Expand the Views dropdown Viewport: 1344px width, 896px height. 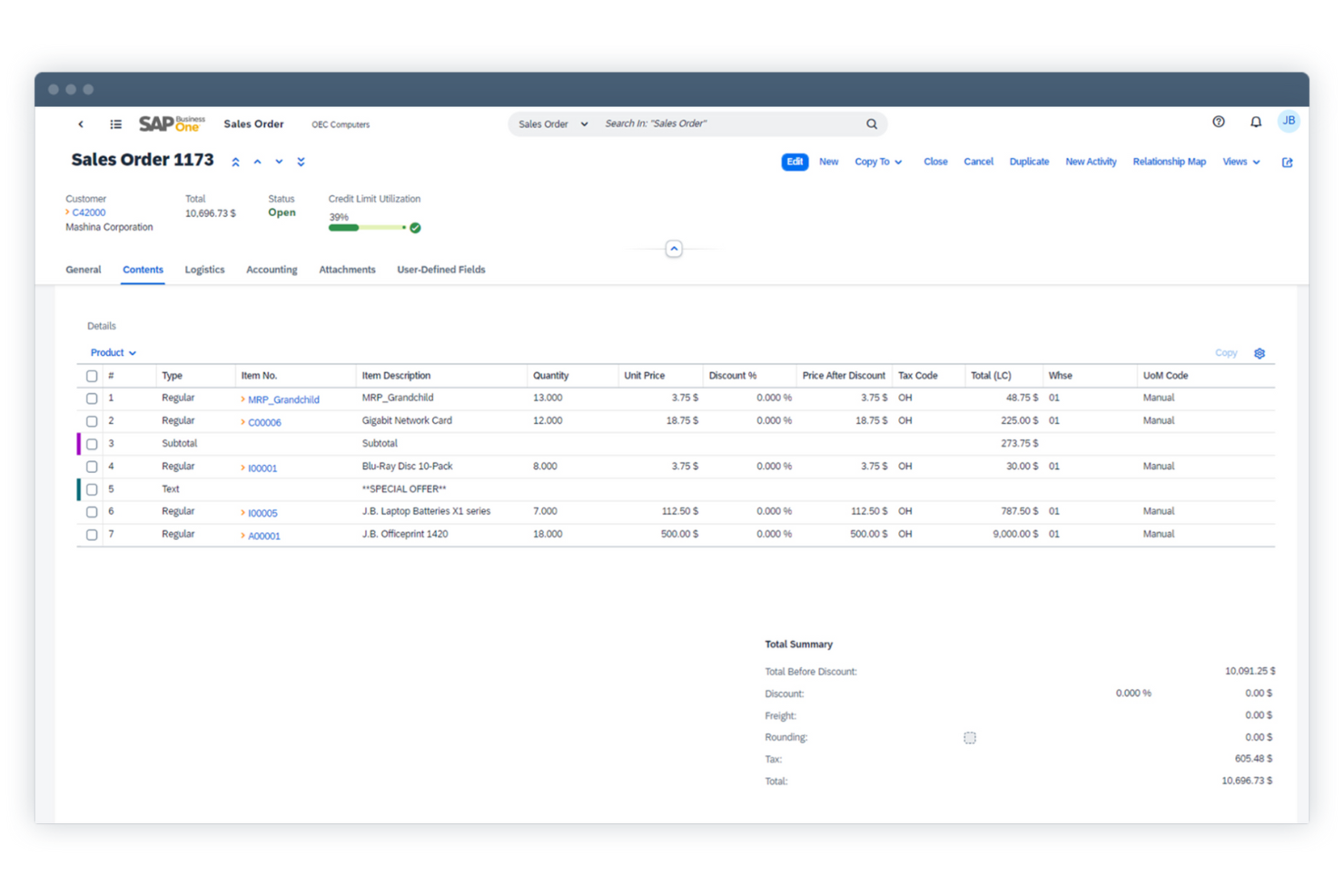click(x=1241, y=162)
